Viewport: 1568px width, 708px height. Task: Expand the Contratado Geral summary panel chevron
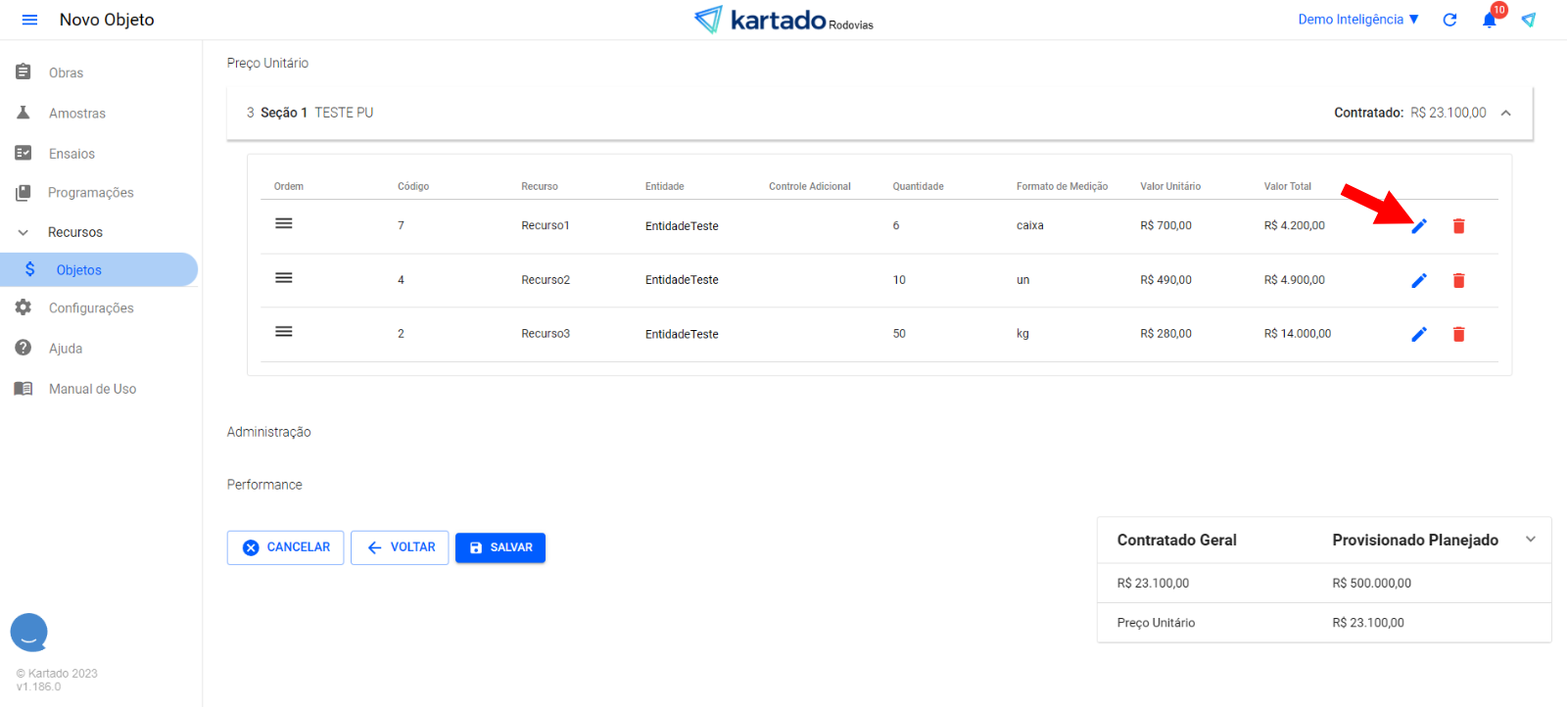coord(1530,540)
